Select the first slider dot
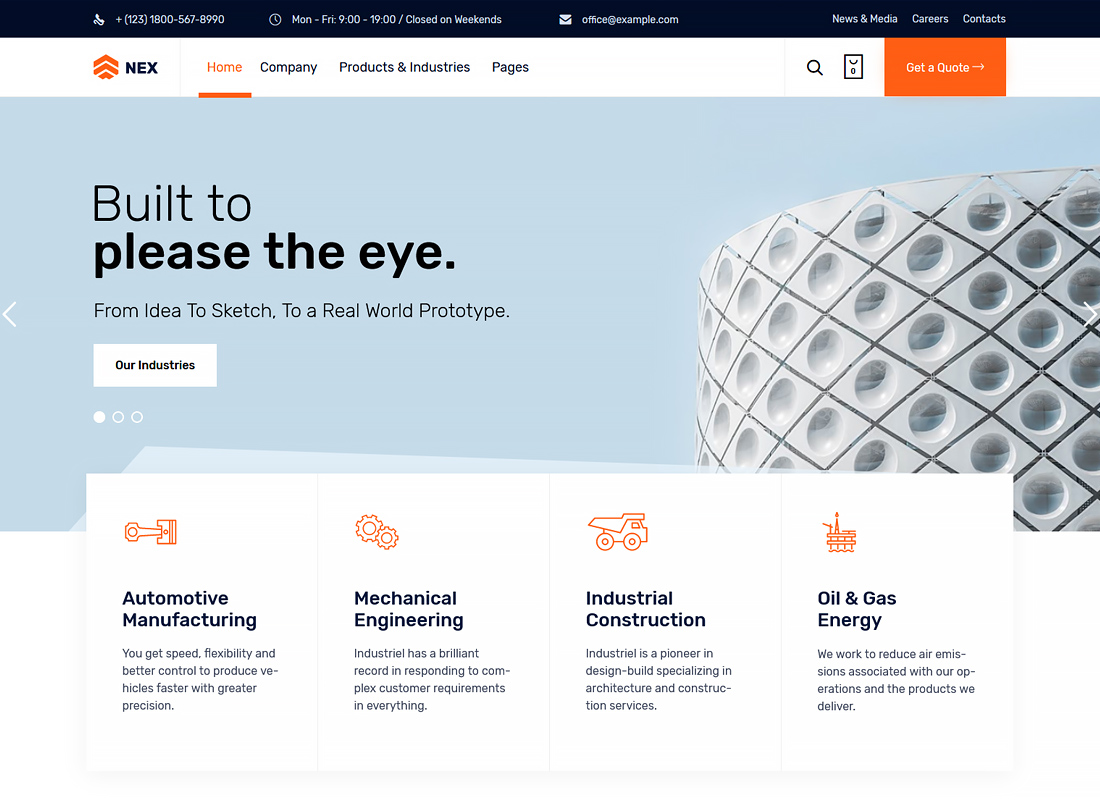1100x800 pixels. click(100, 417)
